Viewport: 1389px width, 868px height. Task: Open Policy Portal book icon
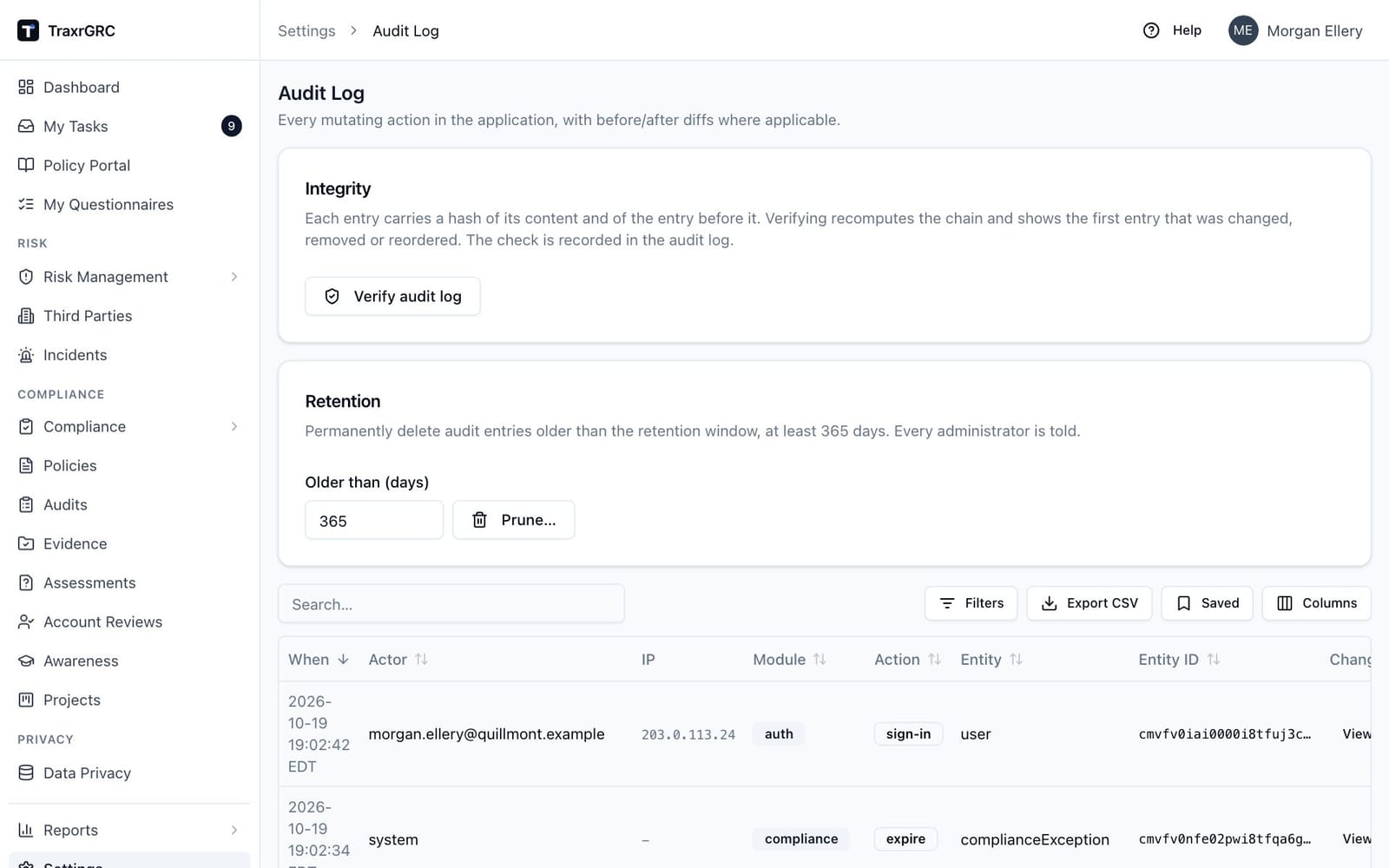point(26,165)
